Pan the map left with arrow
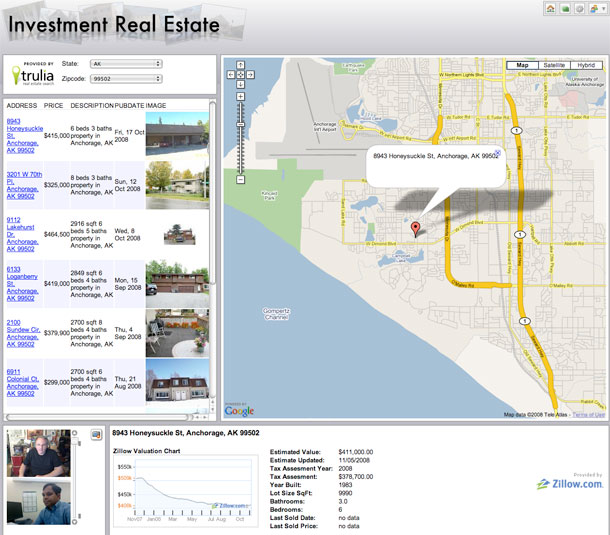The width and height of the screenshot is (610, 535). click(x=231, y=75)
